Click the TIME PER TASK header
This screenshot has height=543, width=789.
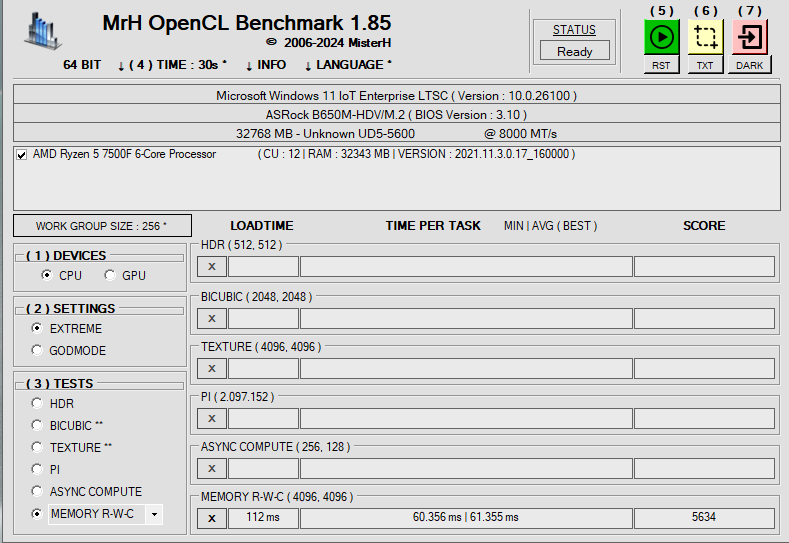click(433, 226)
